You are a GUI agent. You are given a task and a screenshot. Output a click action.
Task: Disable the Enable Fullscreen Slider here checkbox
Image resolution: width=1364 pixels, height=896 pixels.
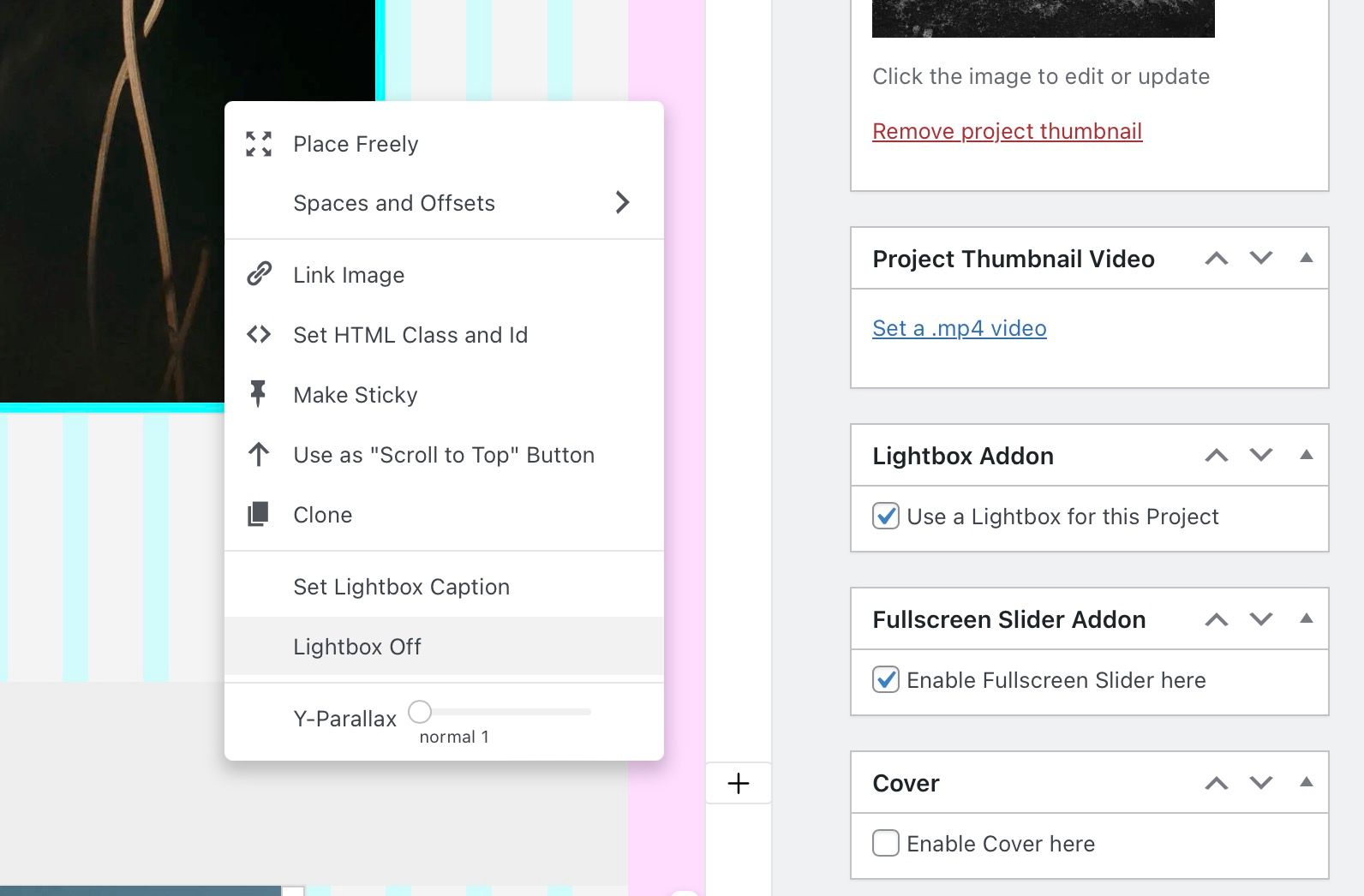tap(886, 680)
